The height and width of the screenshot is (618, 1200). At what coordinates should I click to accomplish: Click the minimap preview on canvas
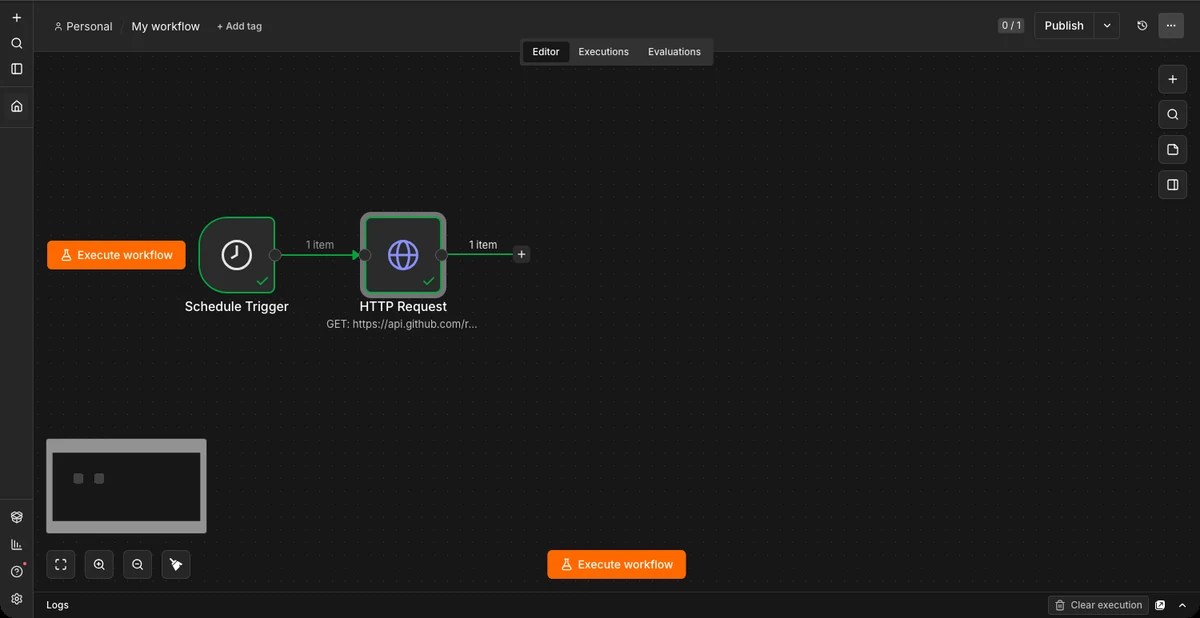(x=126, y=486)
